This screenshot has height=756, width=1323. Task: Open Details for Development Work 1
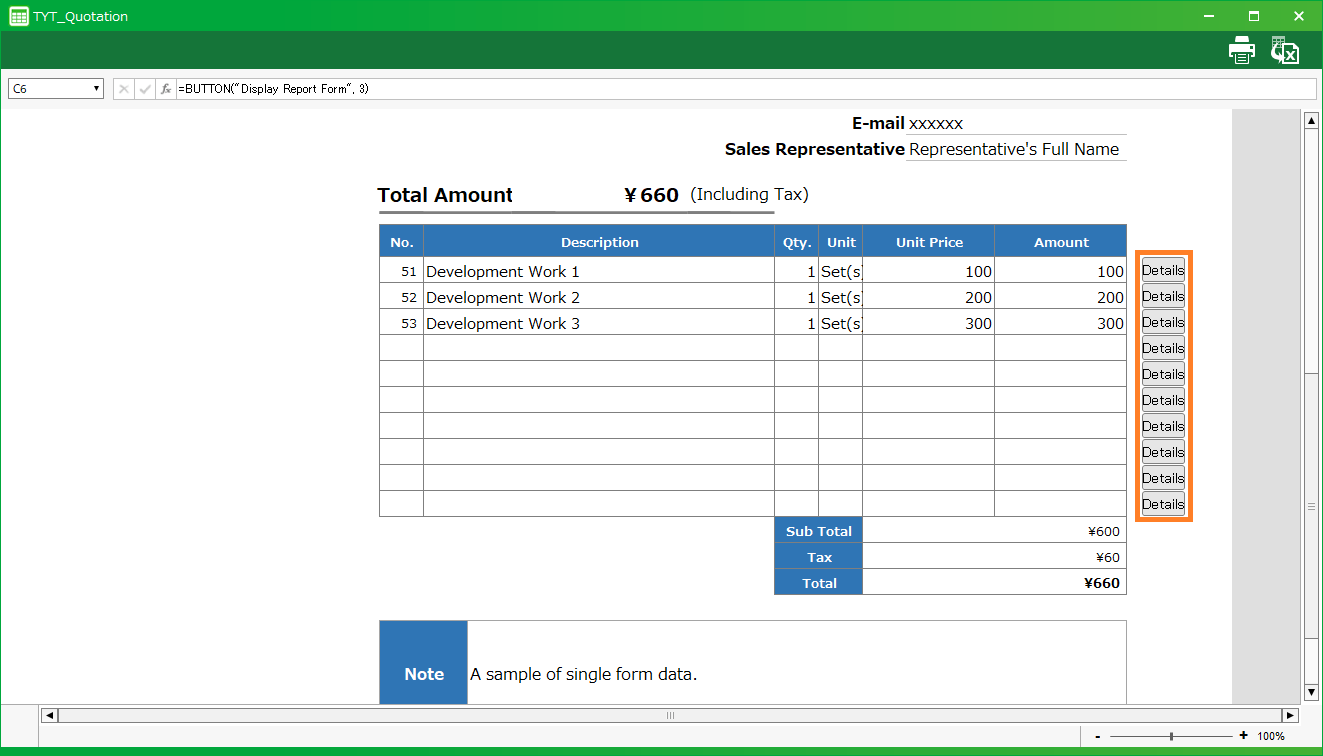coord(1163,270)
